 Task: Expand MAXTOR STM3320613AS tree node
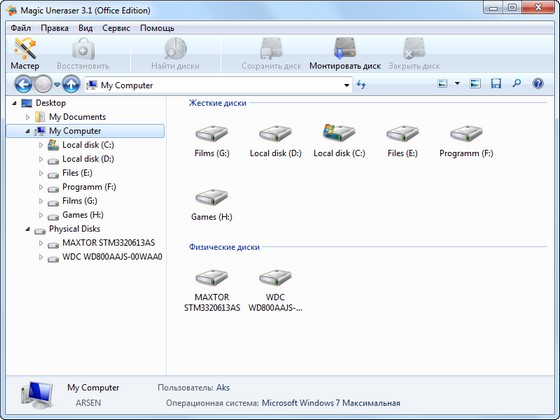[41, 243]
